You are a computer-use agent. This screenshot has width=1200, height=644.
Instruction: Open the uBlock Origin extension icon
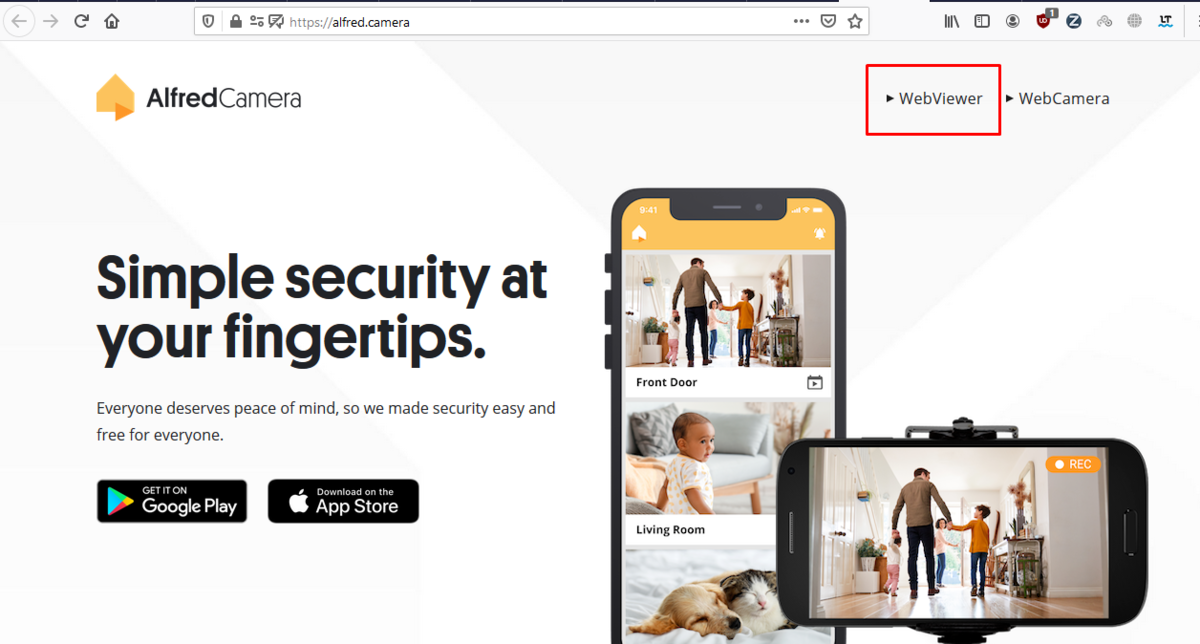coord(1044,20)
